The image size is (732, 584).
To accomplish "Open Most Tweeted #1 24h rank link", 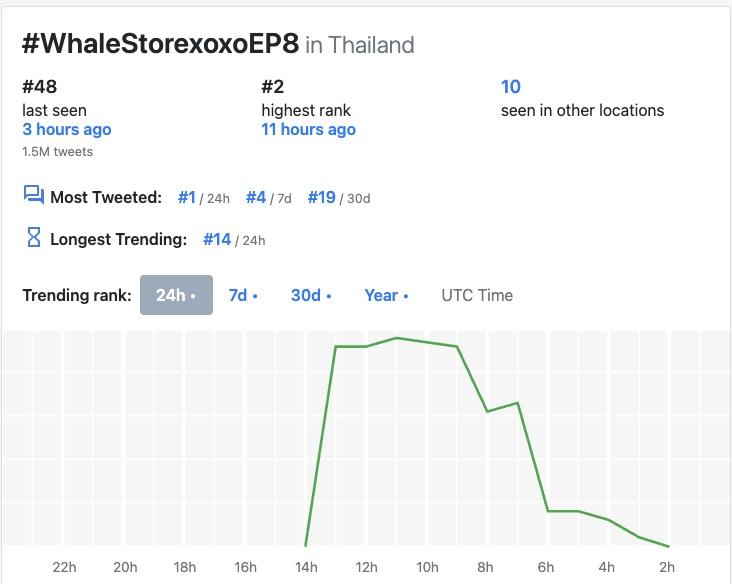I will [x=187, y=197].
